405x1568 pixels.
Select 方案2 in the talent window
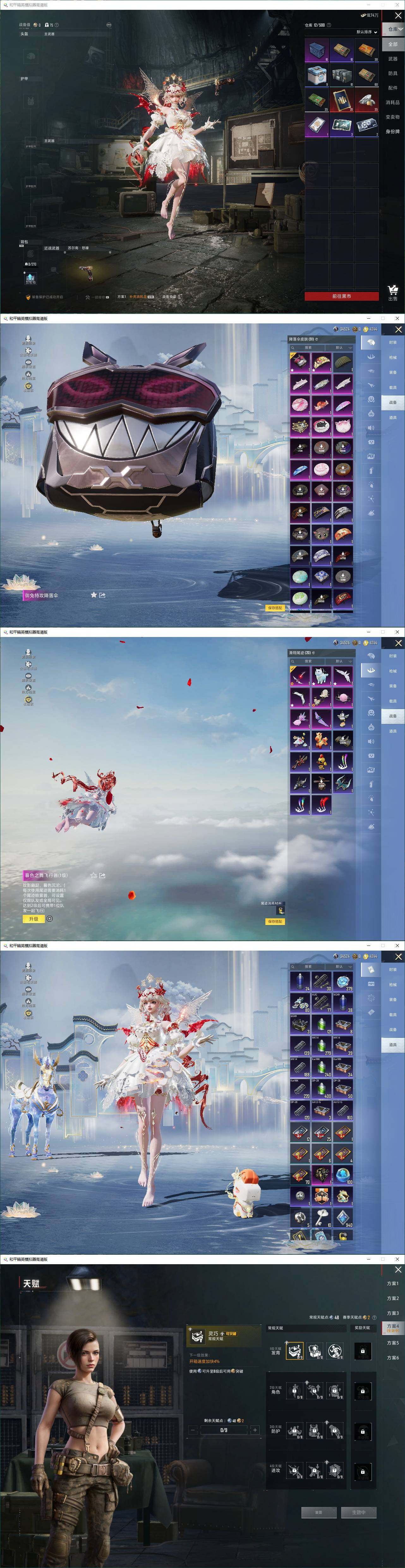393,1298
